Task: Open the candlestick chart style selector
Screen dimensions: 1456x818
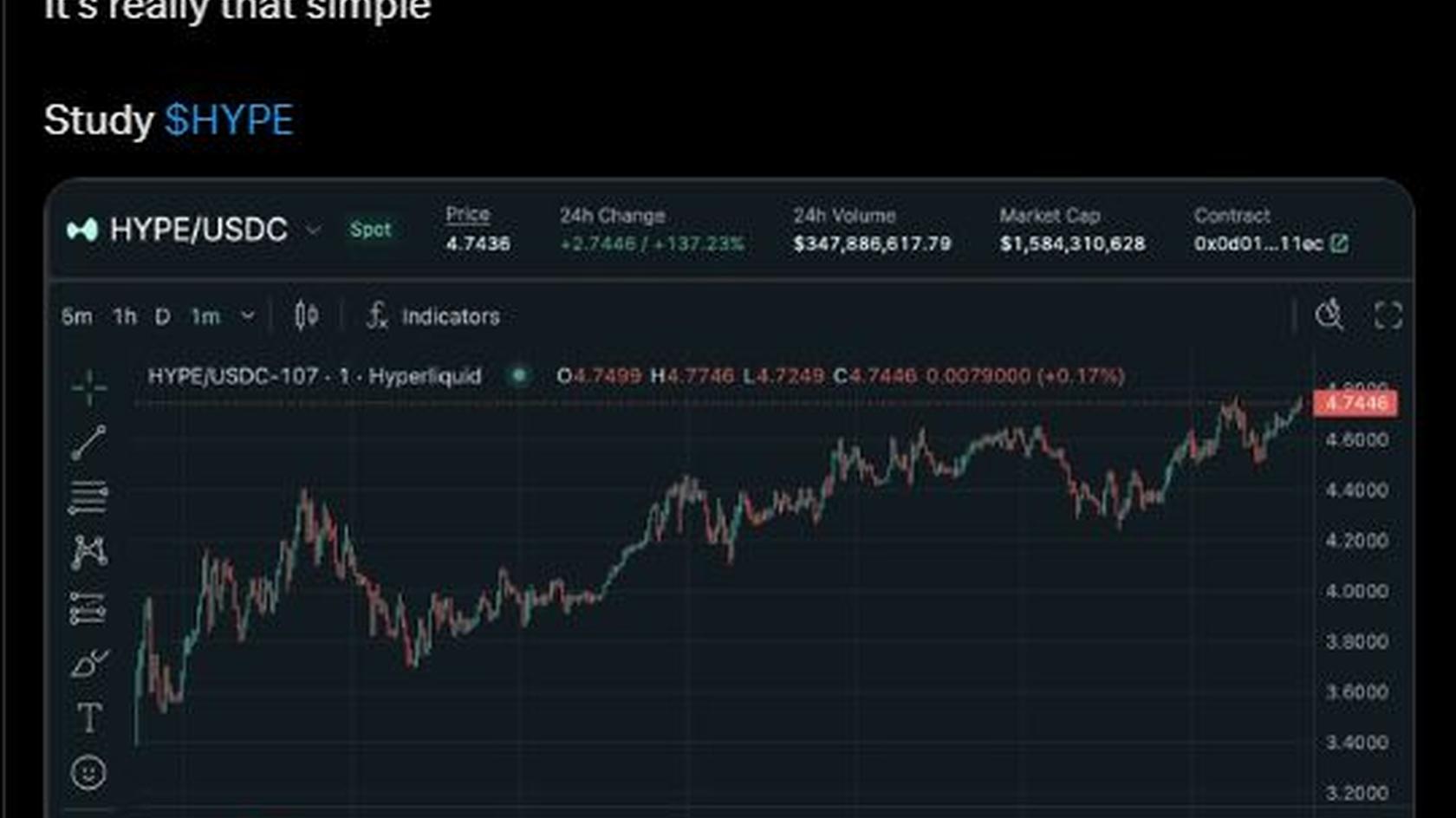Action: tap(306, 315)
